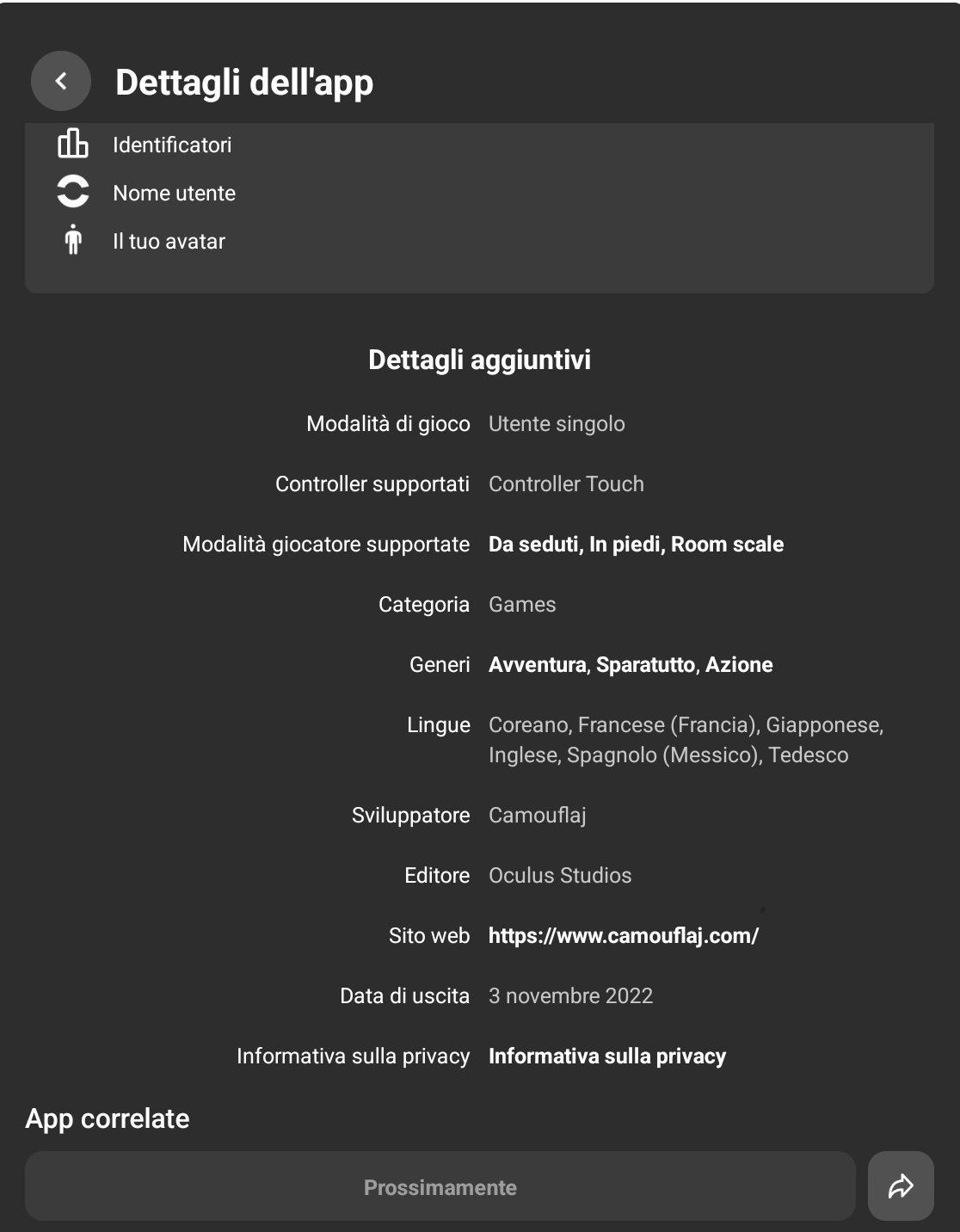Share the app using arrow icon
960x1232 pixels.
coord(901,1186)
